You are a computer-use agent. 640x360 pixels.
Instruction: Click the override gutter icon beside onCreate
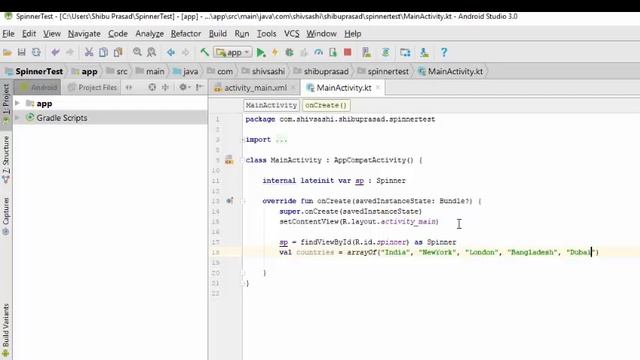pos(230,201)
